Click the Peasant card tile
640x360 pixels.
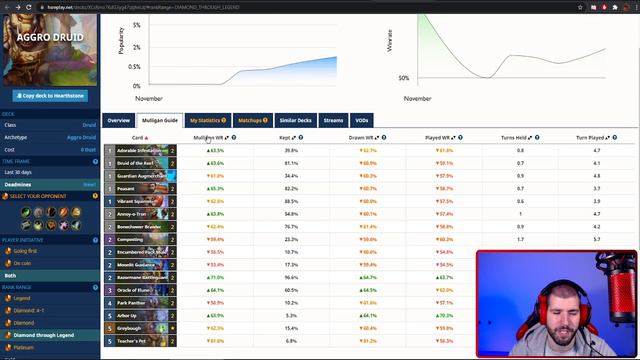(x=140, y=189)
